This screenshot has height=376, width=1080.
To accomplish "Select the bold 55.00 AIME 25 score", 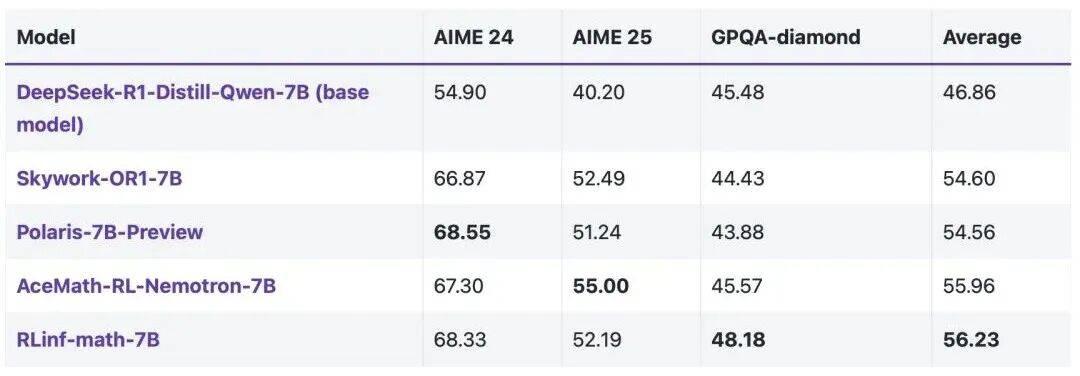I will (x=601, y=286).
